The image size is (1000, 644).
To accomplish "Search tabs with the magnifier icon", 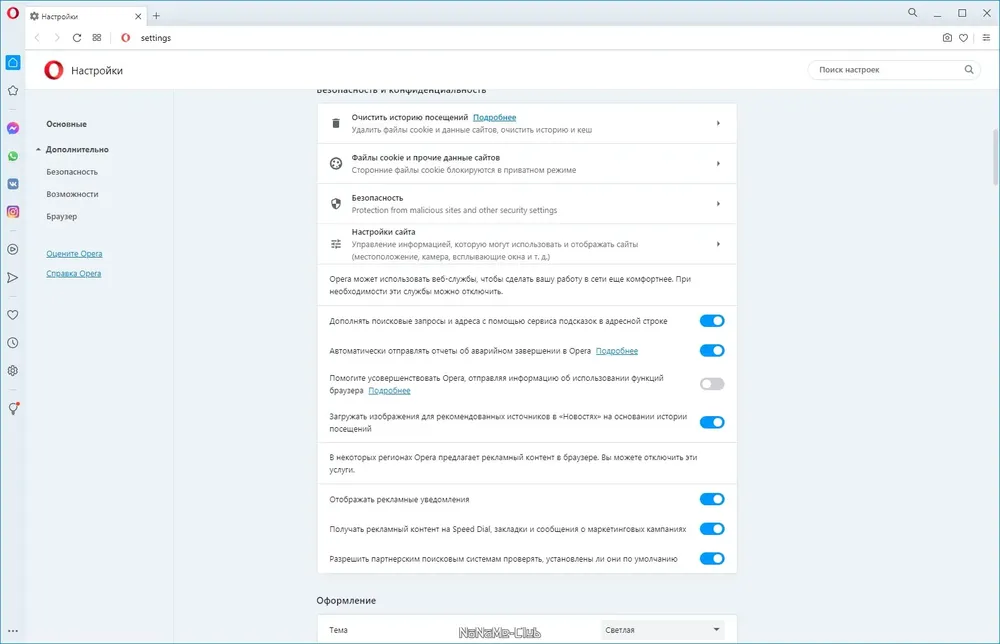I will 913,13.
